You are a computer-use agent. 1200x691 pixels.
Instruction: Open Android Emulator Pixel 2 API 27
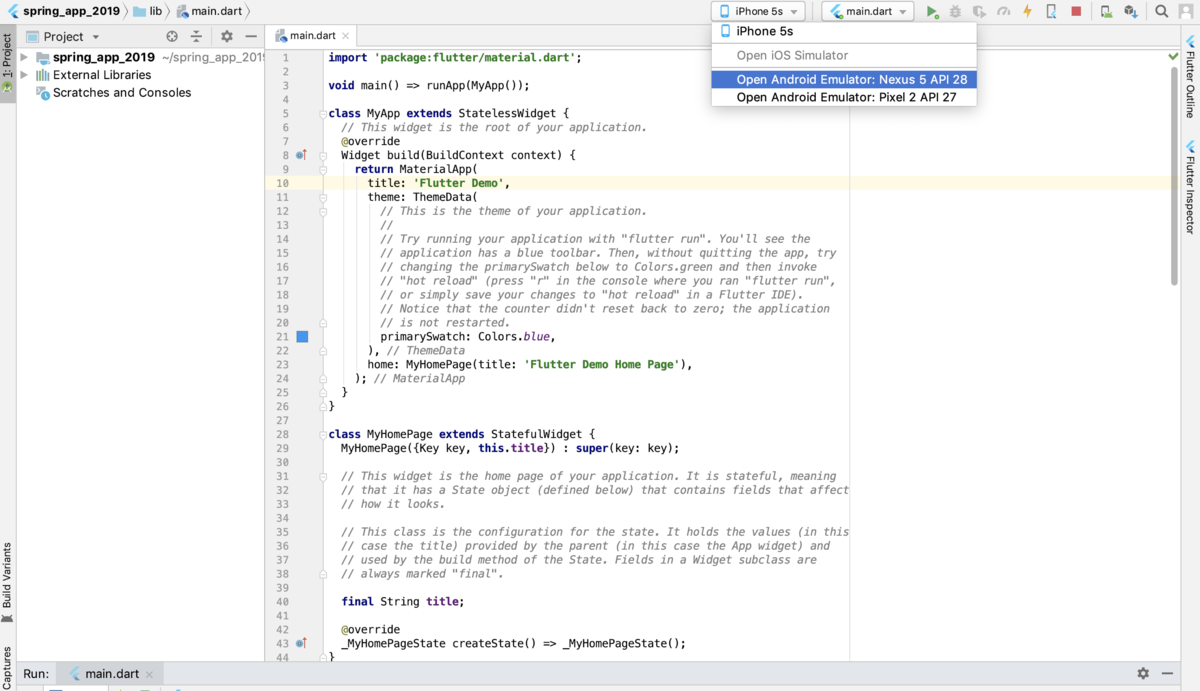pos(844,97)
